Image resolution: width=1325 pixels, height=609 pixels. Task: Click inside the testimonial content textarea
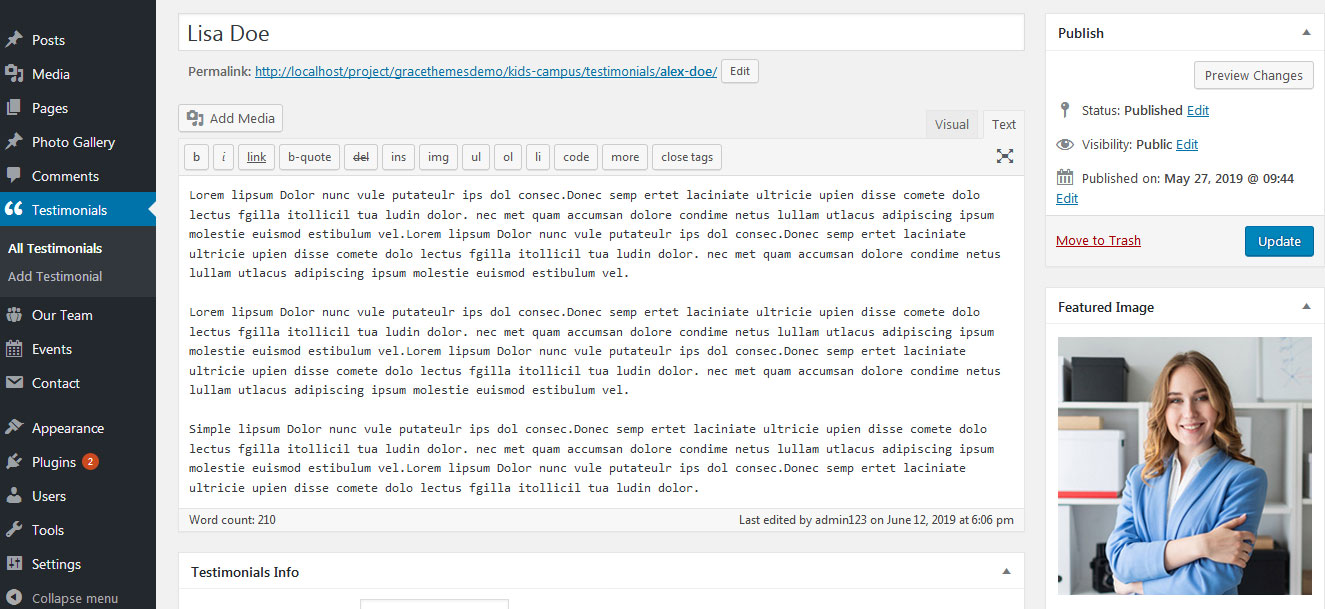[601, 342]
